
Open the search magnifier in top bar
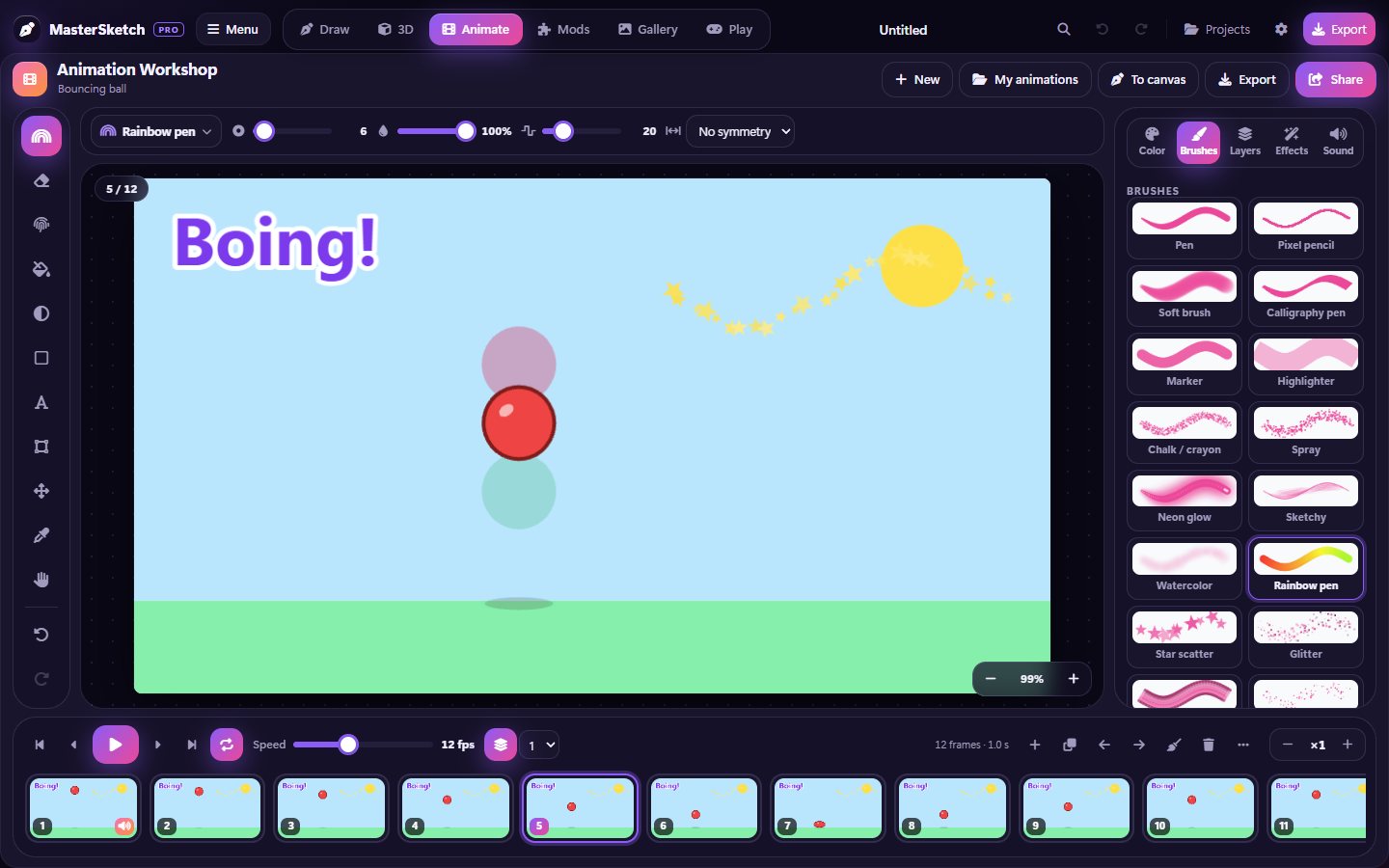click(1064, 29)
